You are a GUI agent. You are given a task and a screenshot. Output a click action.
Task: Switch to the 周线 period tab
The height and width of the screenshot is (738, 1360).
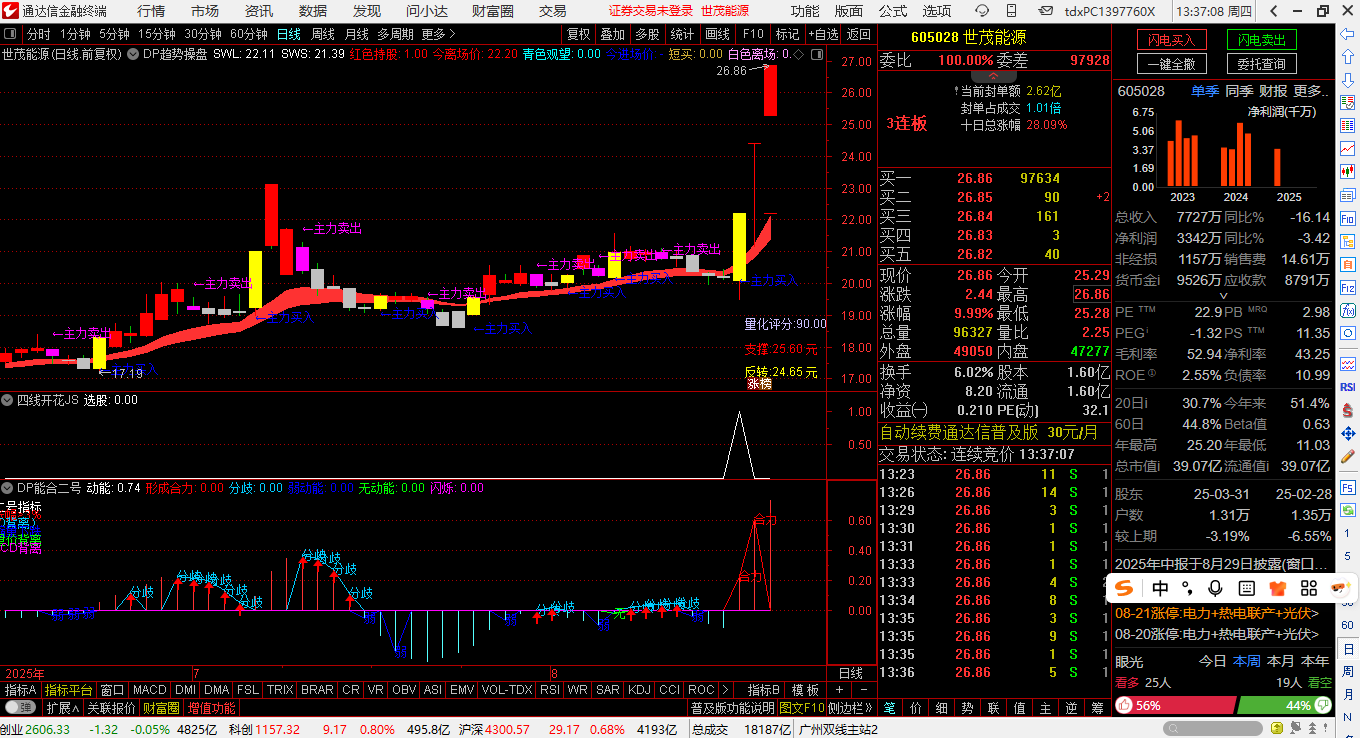(x=323, y=33)
